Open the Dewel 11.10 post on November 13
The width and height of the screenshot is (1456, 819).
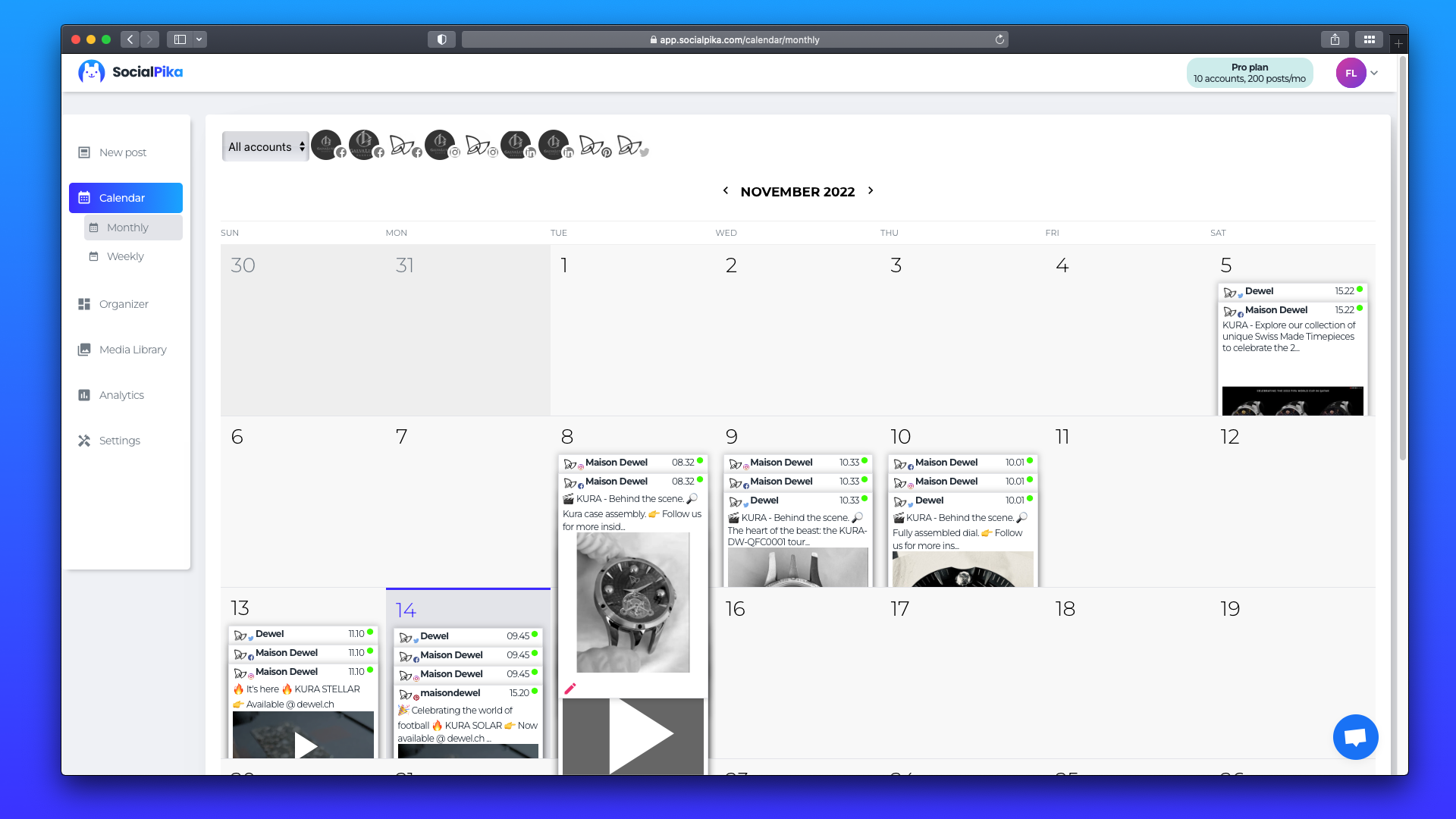click(303, 634)
